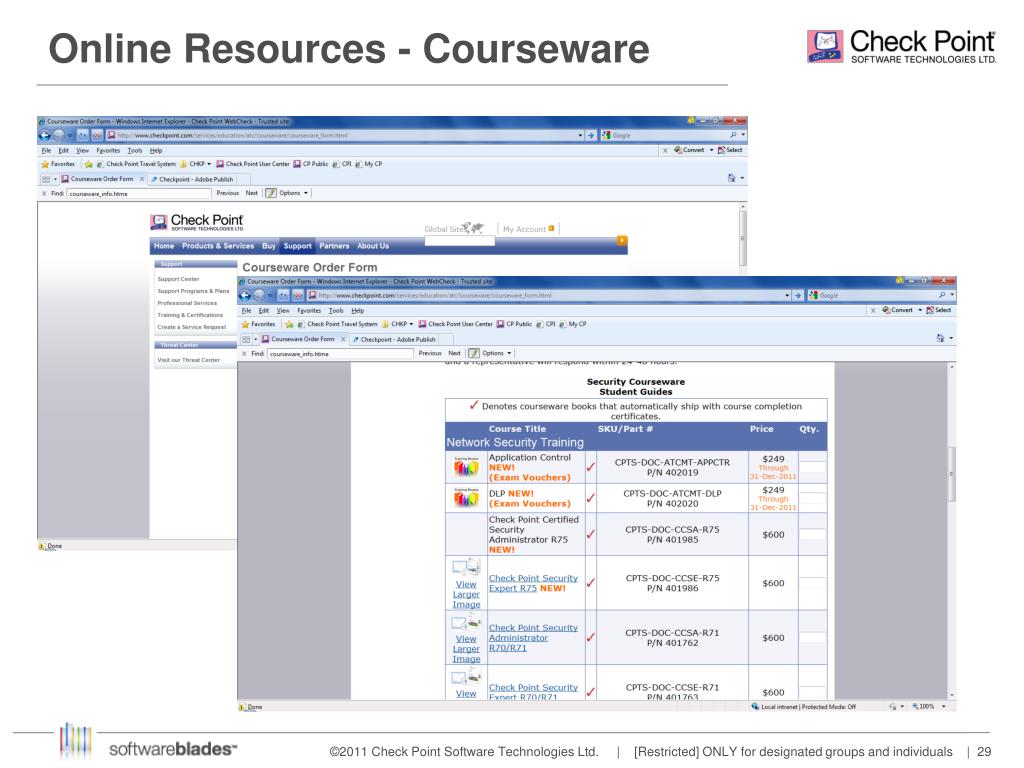Open the Options dropdown in the front window find bar

click(509, 353)
